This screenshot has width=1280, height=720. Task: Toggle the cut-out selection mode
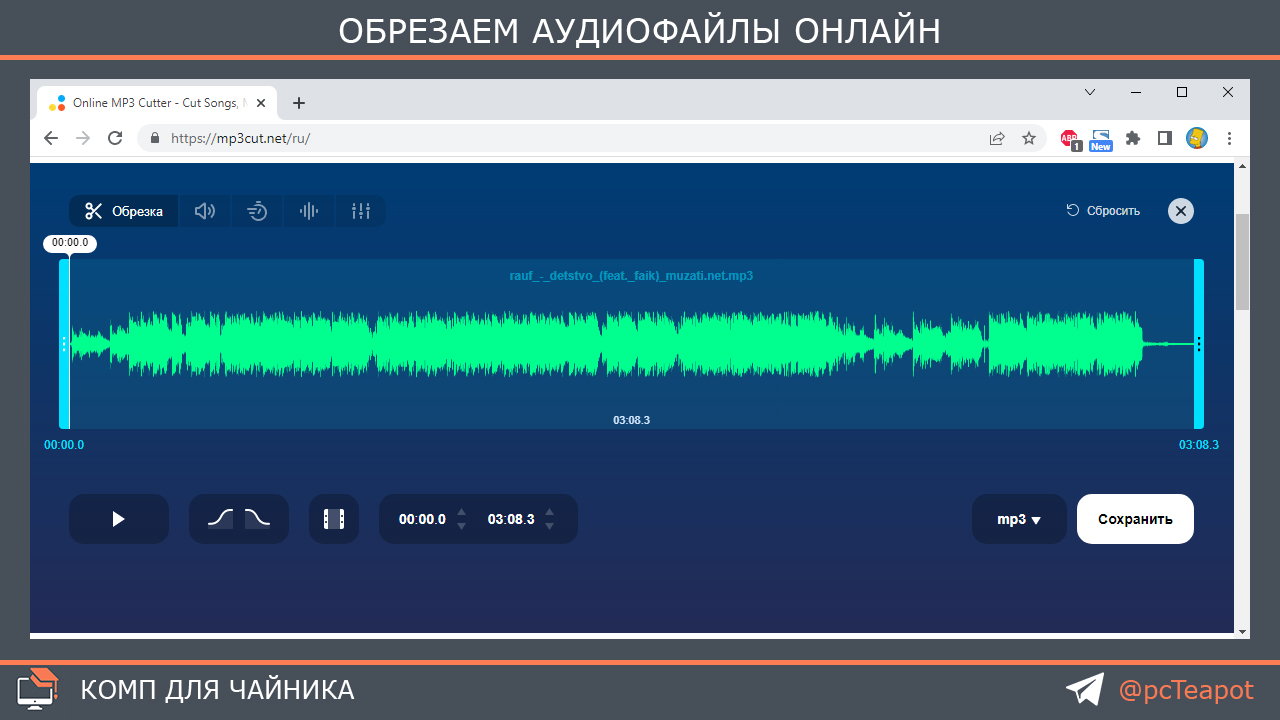point(334,519)
